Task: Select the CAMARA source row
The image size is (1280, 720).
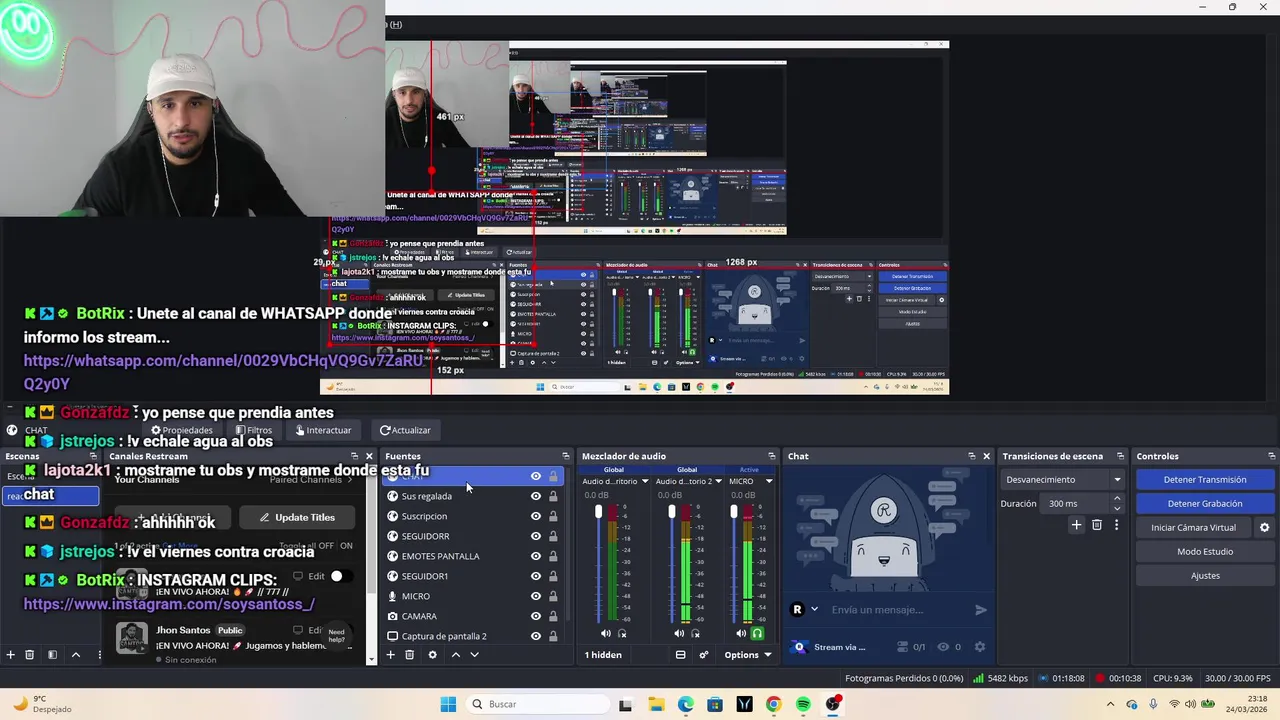Action: click(473, 616)
